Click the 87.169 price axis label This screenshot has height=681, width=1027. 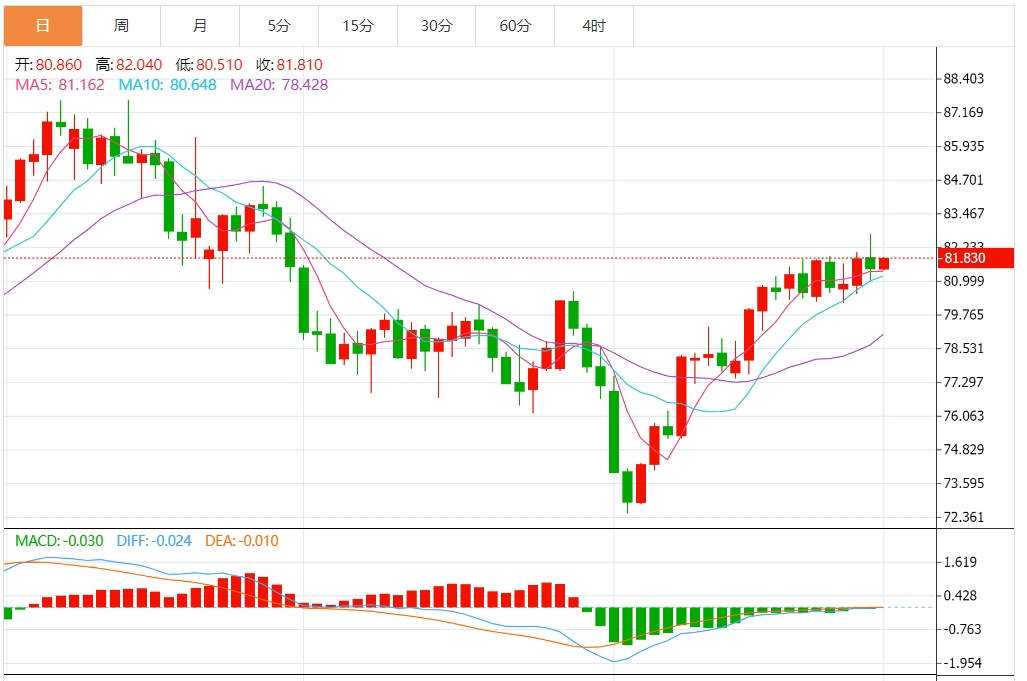(963, 113)
